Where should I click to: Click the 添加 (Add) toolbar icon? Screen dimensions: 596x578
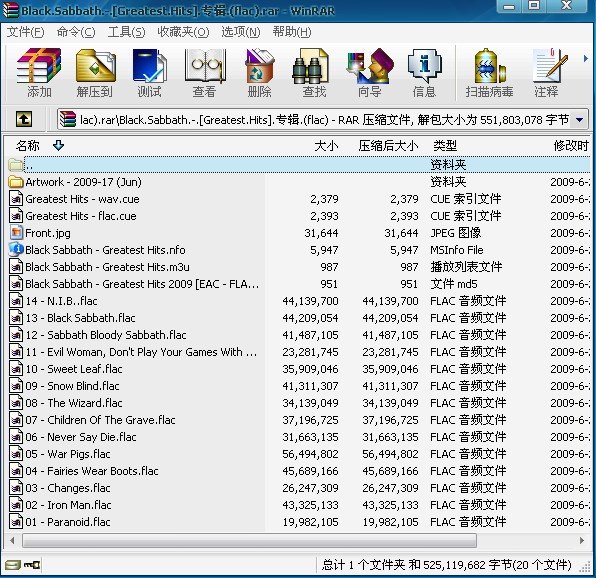click(39, 65)
